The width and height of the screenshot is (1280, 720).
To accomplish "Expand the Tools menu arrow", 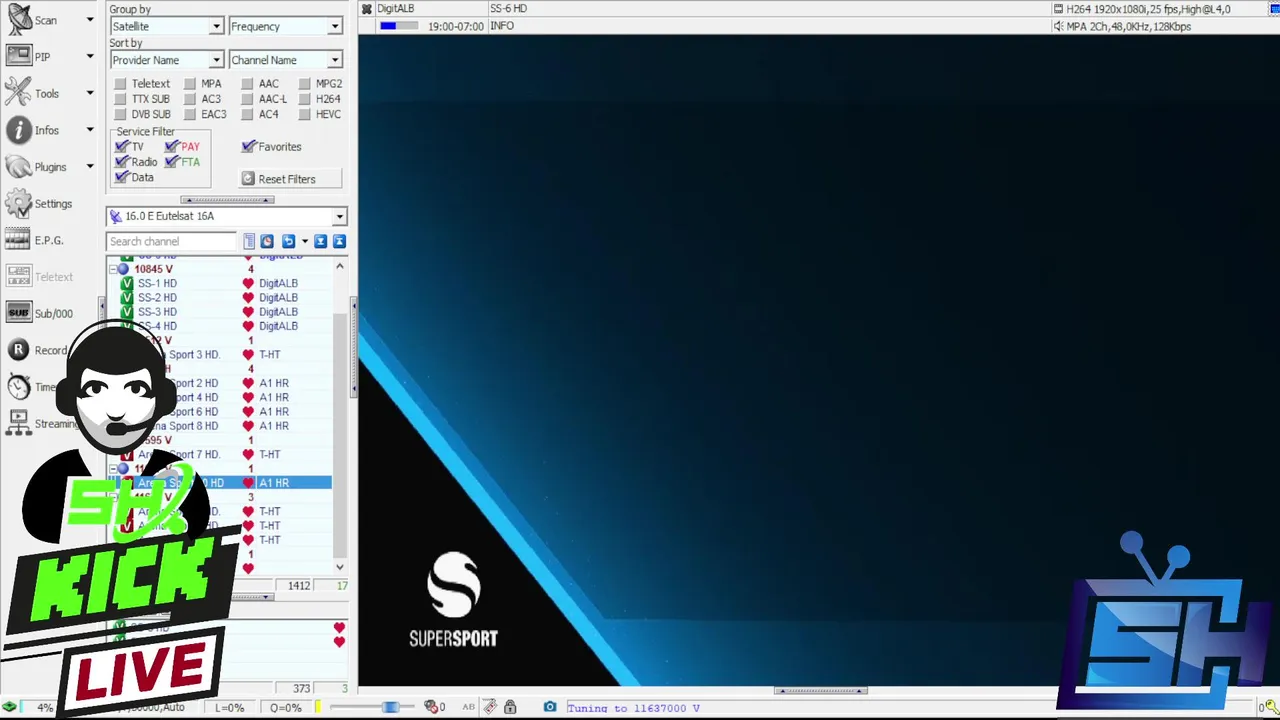I will [x=89, y=94].
